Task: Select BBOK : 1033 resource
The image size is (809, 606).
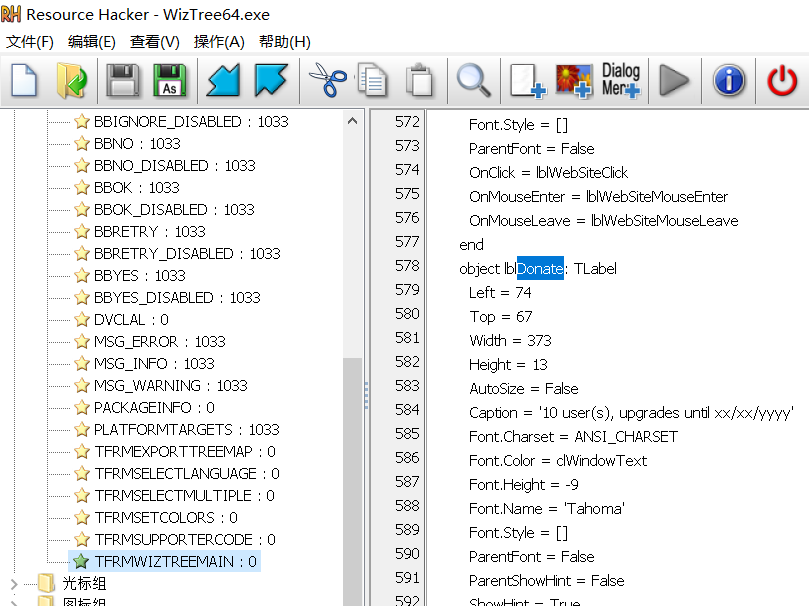Action: 136,188
